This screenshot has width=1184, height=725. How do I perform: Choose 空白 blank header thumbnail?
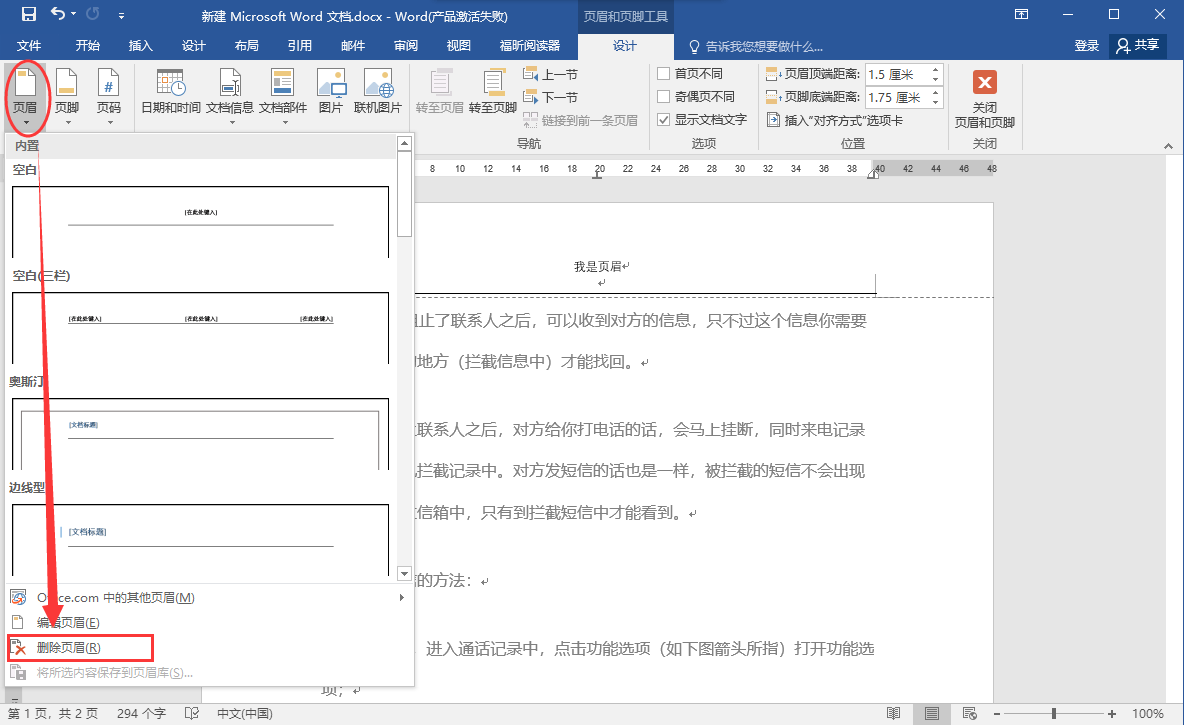(x=200, y=221)
